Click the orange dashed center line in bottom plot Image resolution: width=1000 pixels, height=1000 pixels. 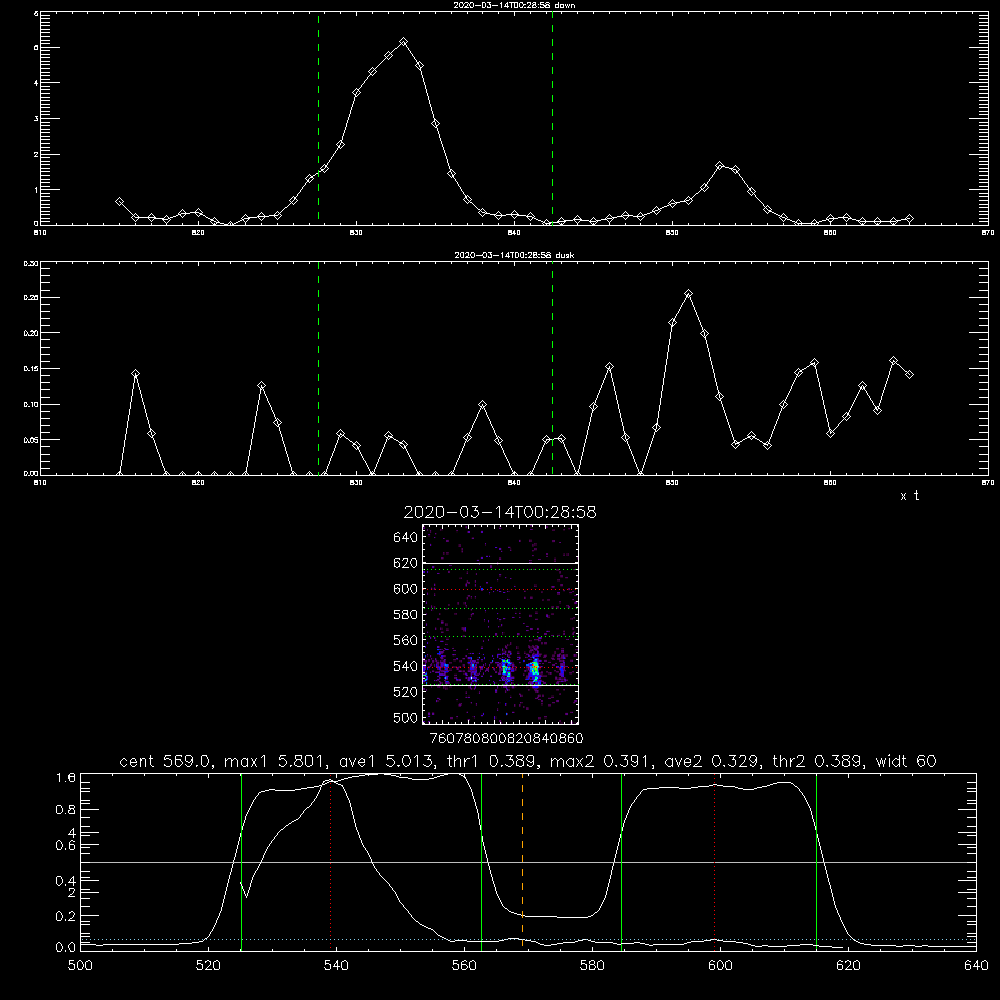coord(522,862)
